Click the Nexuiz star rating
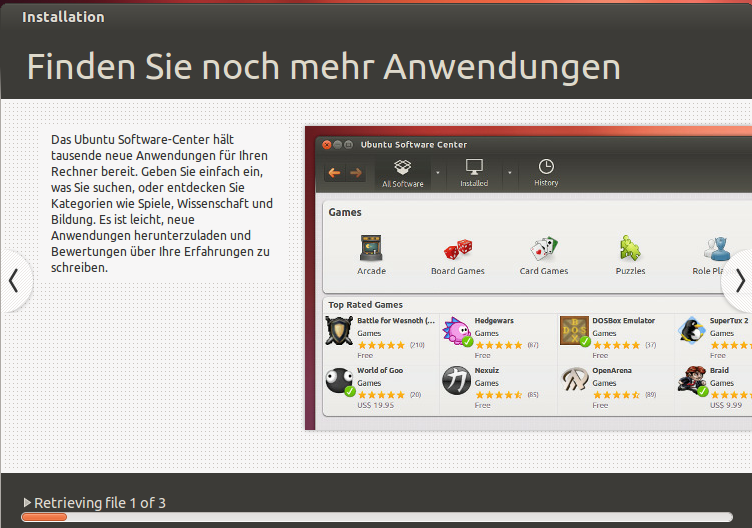The image size is (752, 528). (x=499, y=395)
